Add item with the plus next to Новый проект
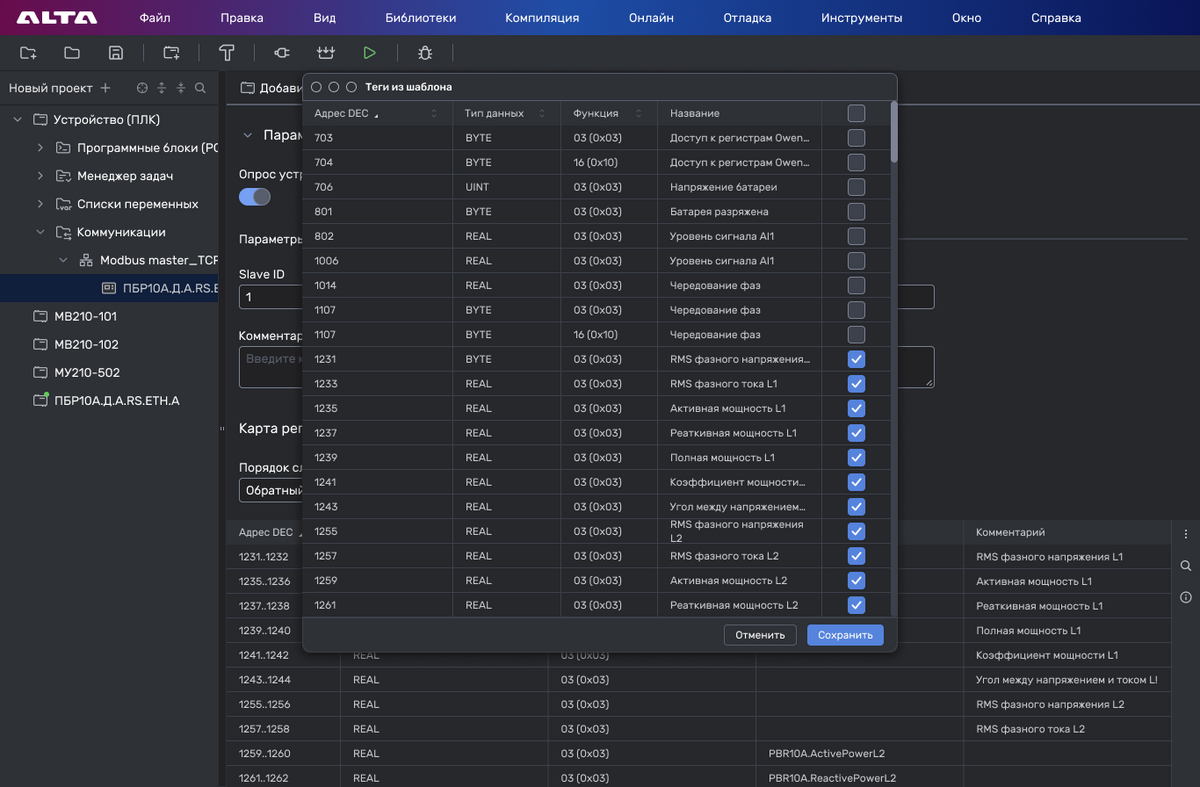The image size is (1200, 787). (x=106, y=88)
